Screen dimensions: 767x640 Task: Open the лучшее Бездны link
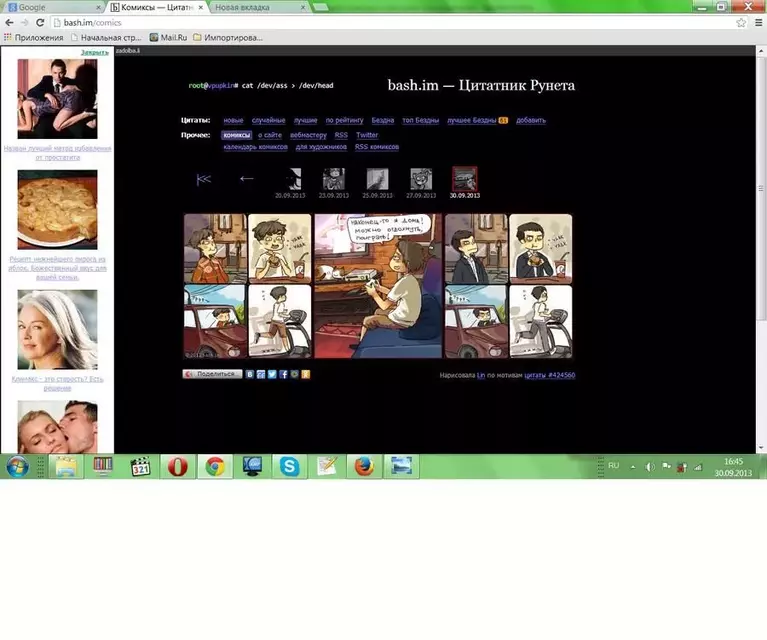pyautogui.click(x=472, y=120)
